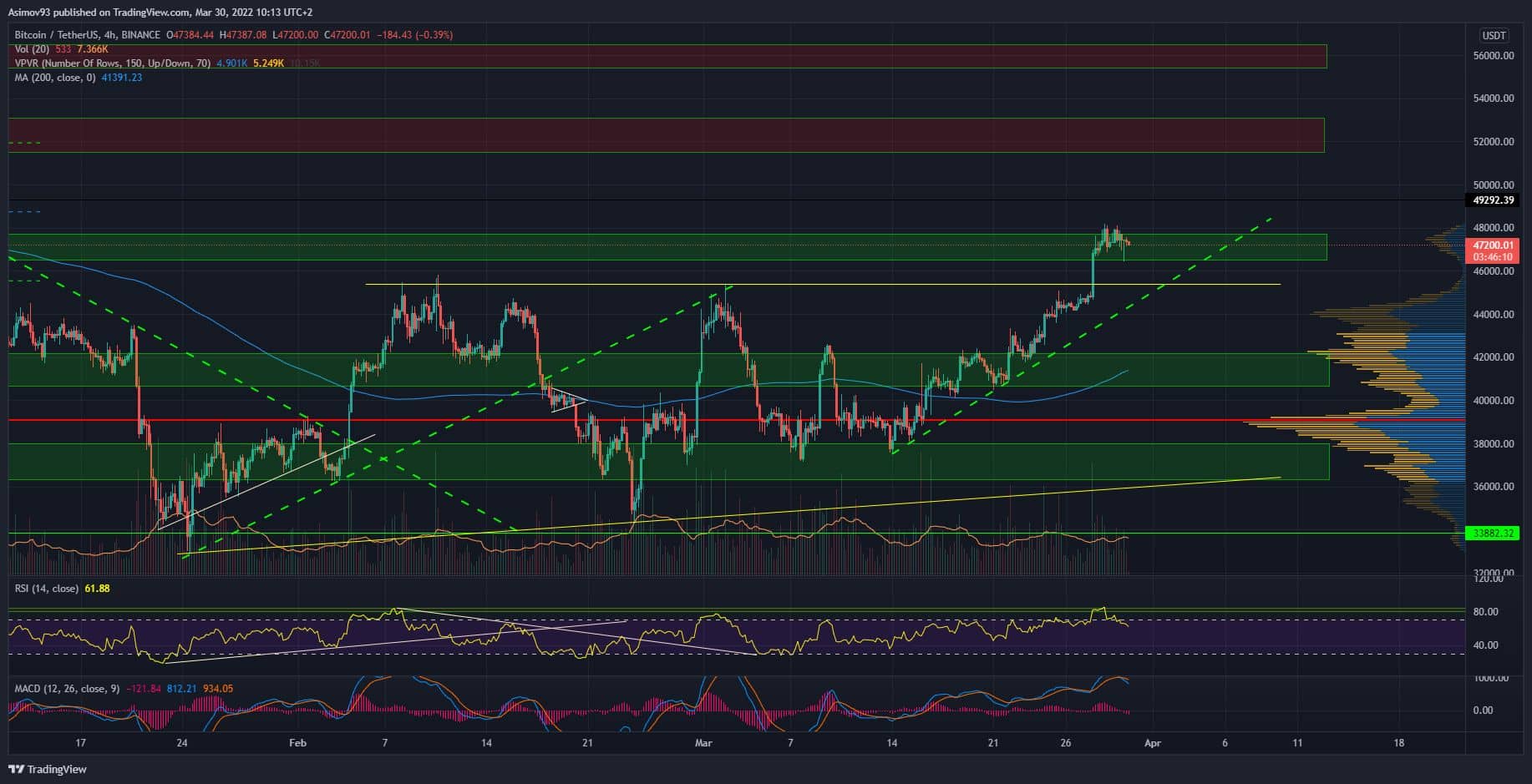Click the 48000.00 price axis label
This screenshot has height=784, width=1532.
point(1494,228)
